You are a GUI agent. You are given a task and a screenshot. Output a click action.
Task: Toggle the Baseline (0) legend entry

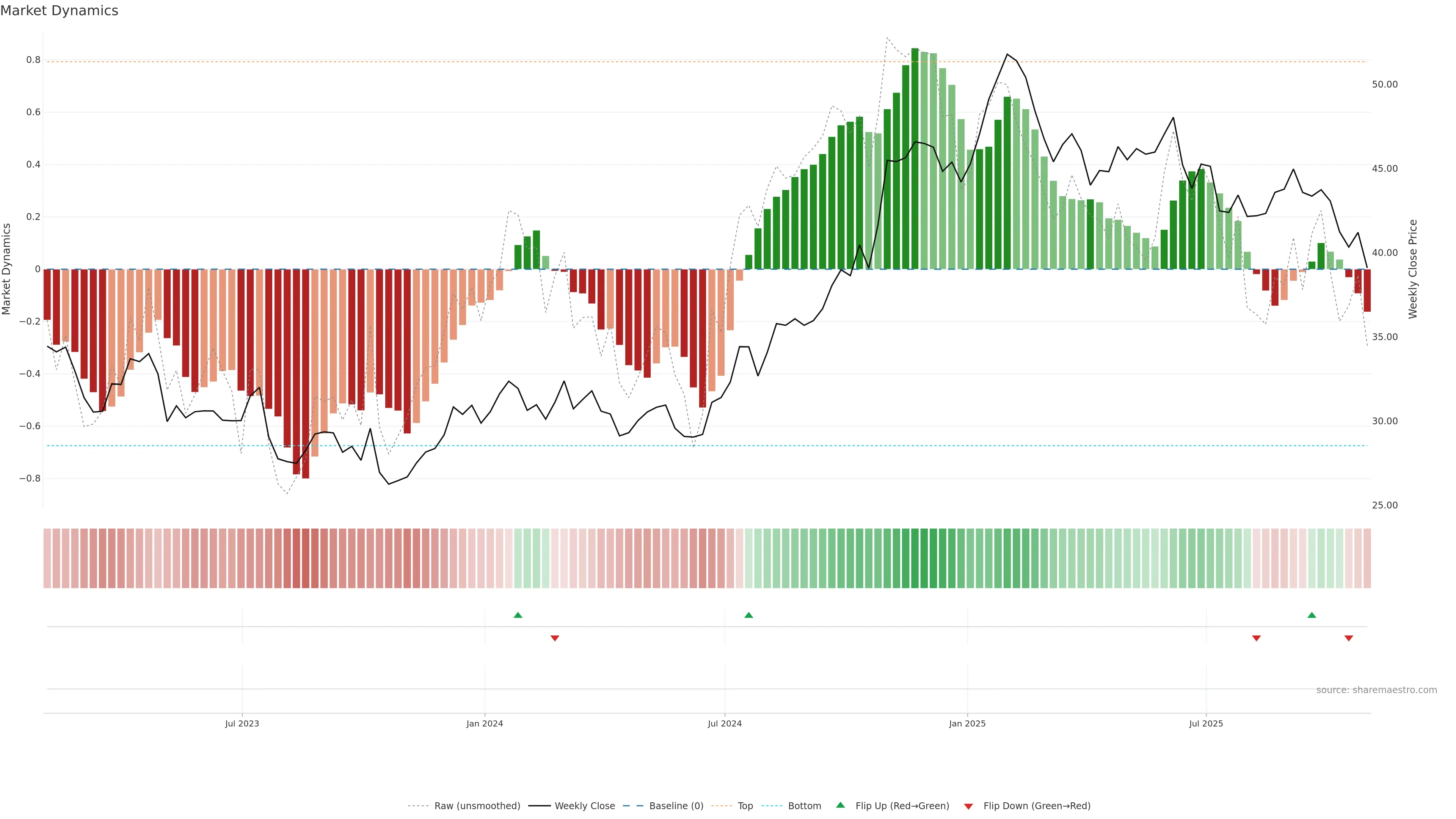pyautogui.click(x=676, y=805)
